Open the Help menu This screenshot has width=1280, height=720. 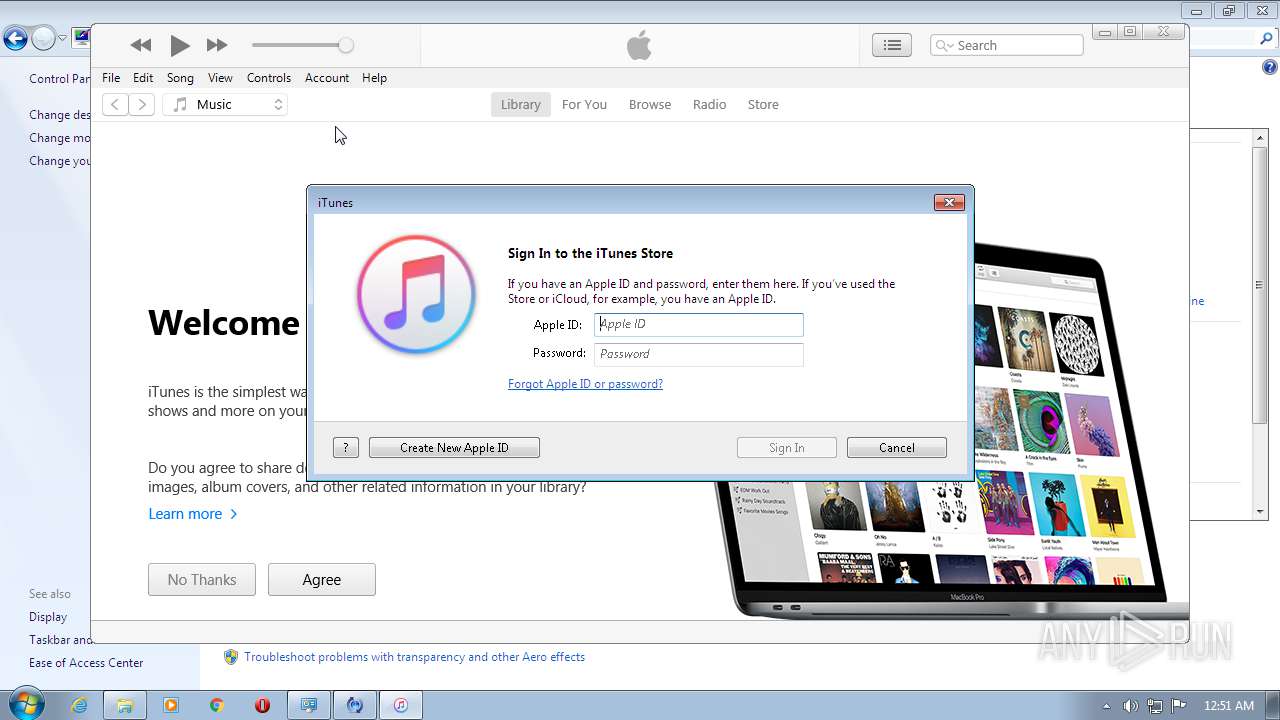pyautogui.click(x=374, y=78)
